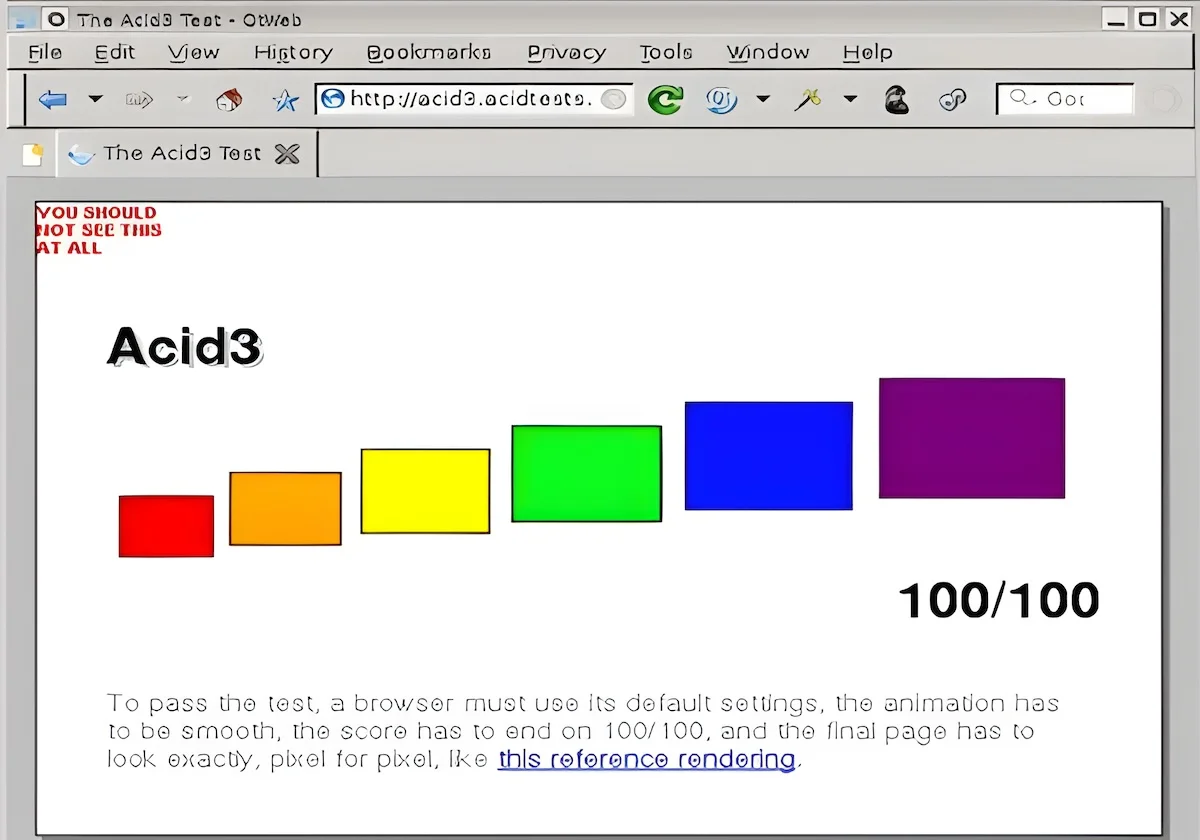1200x840 pixels.
Task: Click the private browsing spy icon
Action: tap(897, 99)
